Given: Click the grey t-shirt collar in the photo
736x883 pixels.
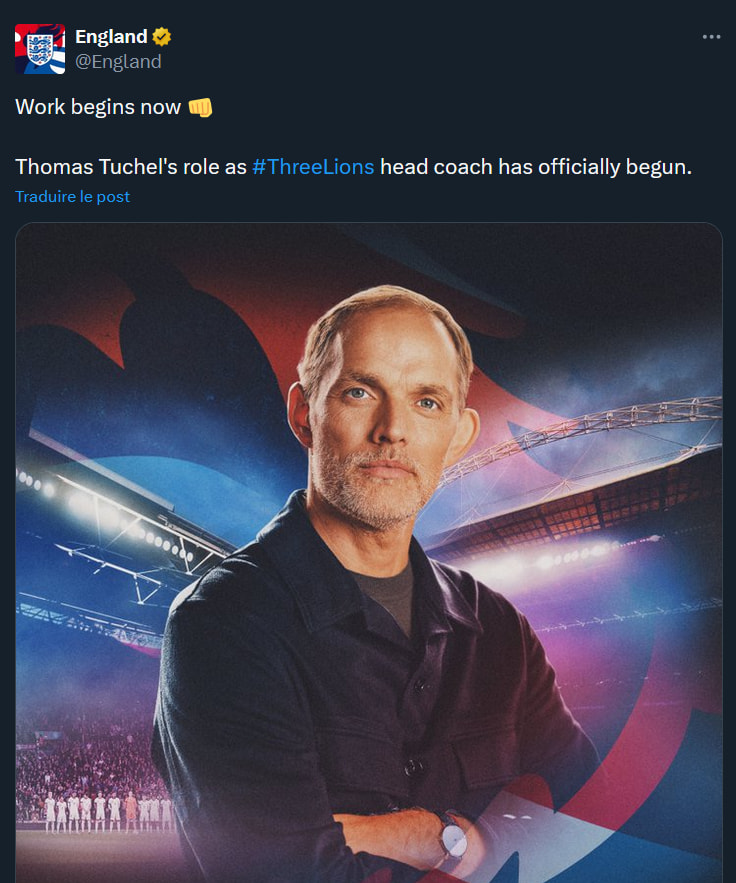Looking at the screenshot, I should coord(385,583).
